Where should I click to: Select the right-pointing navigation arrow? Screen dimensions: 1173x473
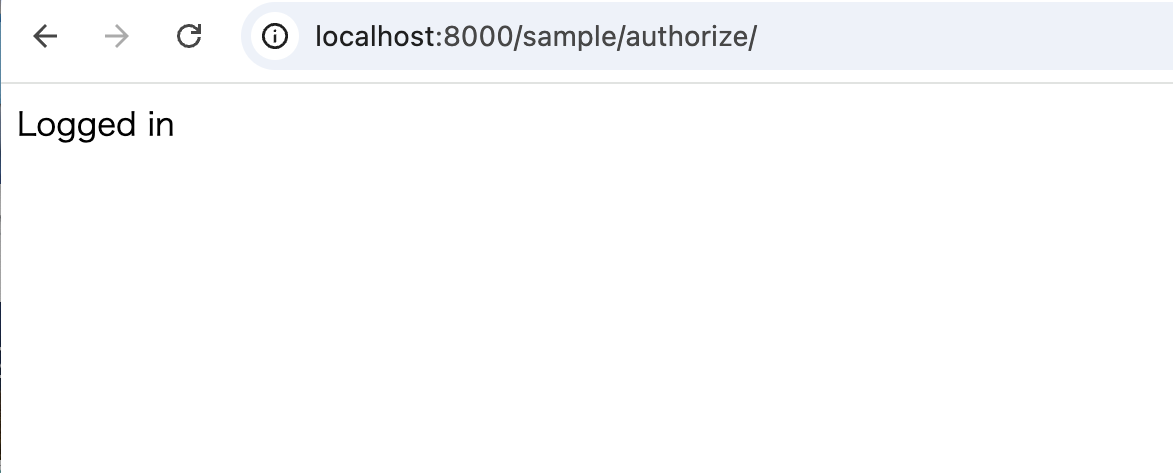pyautogui.click(x=117, y=36)
